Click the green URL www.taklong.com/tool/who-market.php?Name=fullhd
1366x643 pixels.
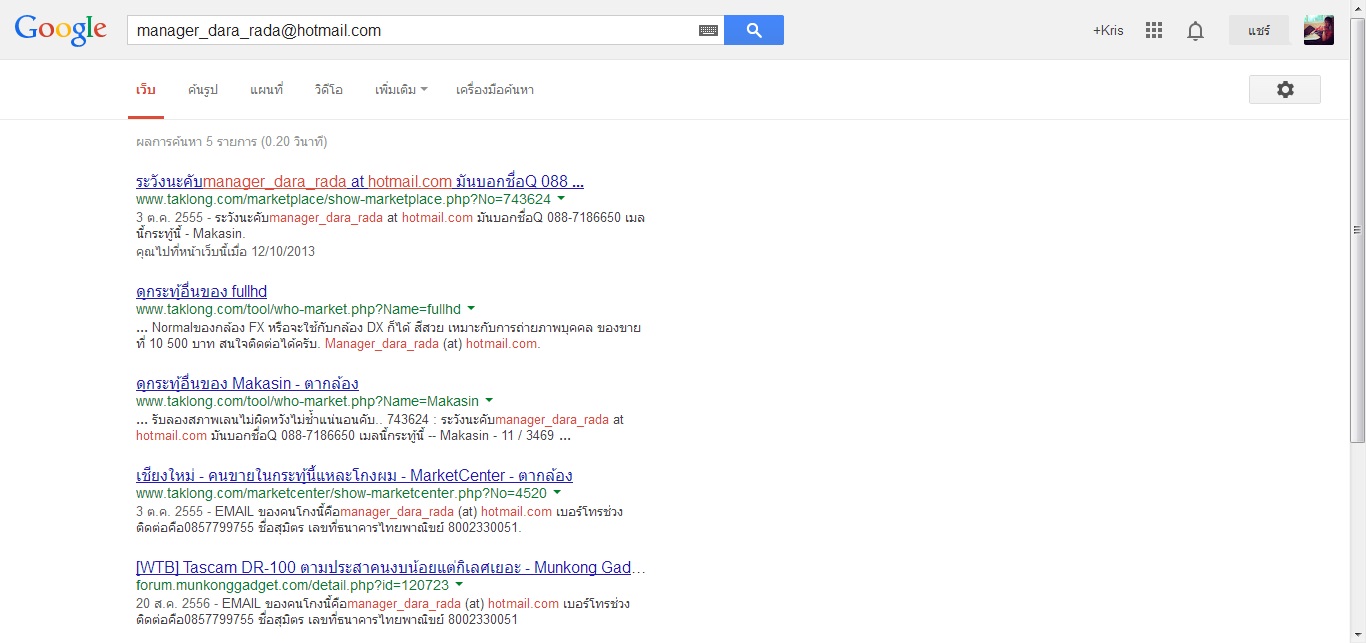[x=298, y=309]
